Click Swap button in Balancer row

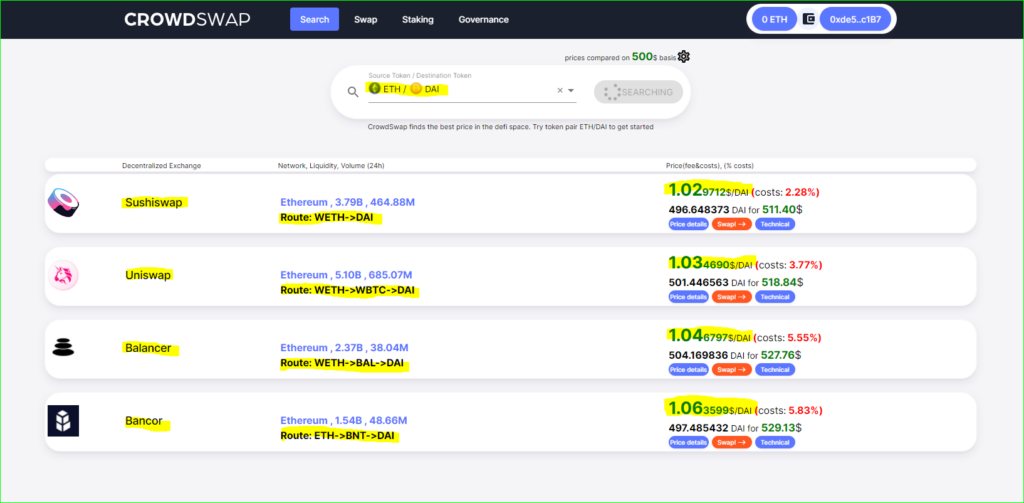[731, 370]
